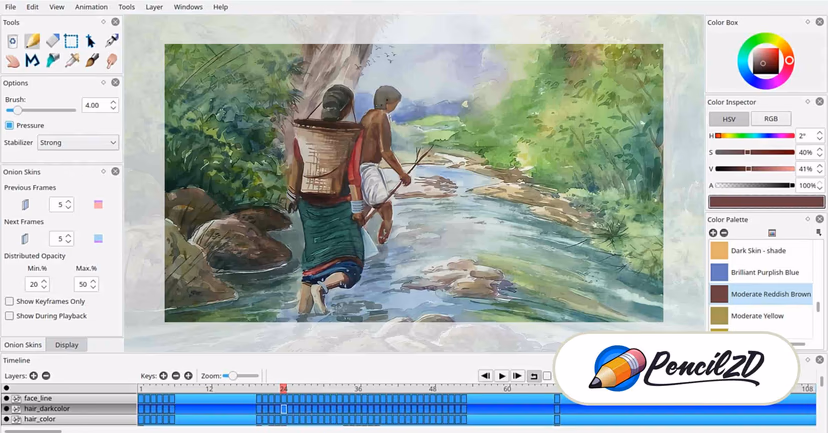Float the Color Inspector panel
This screenshot has height=433, width=828.
click(807, 102)
